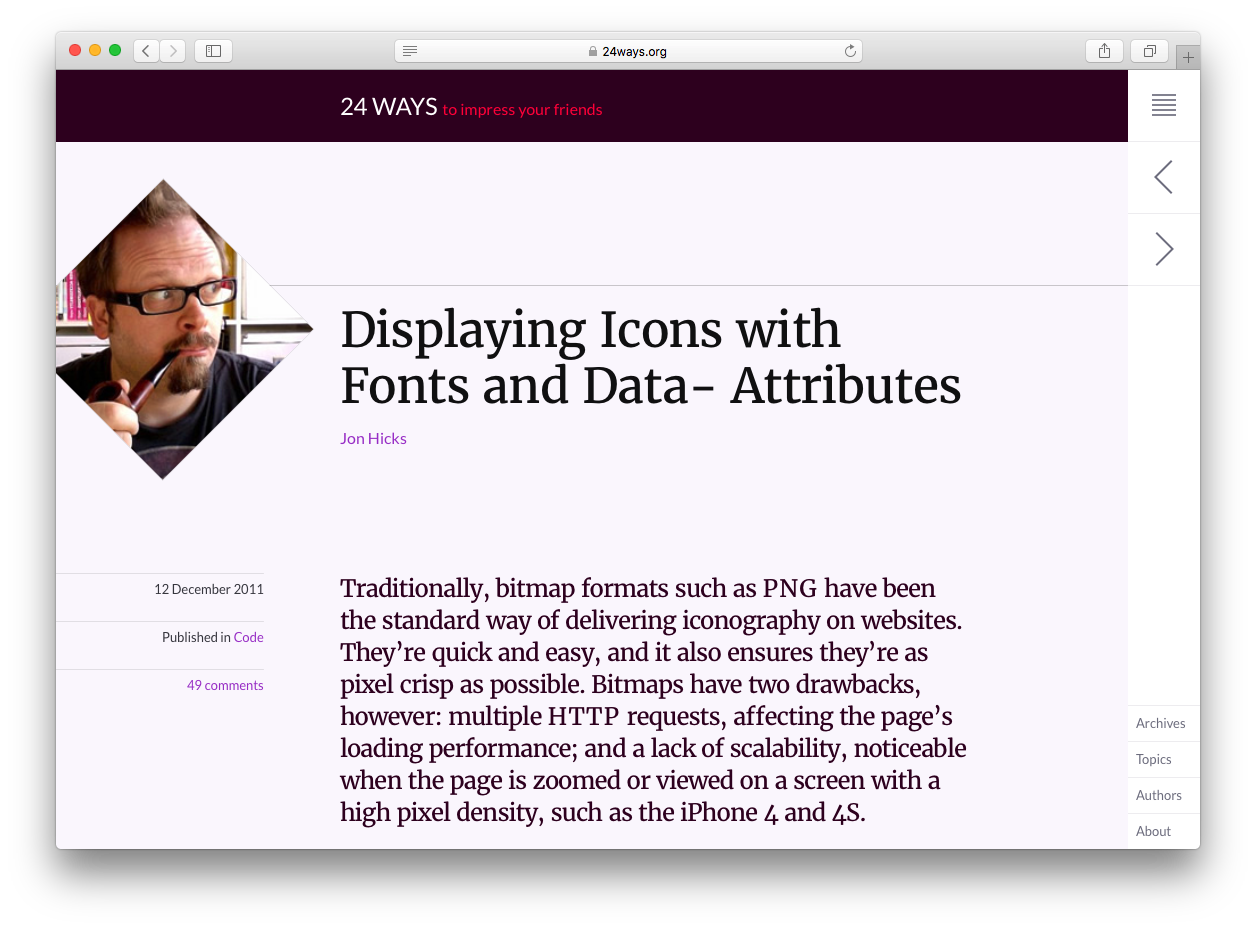
Task: Toggle the site's hamburger navigation menu
Action: [1163, 105]
